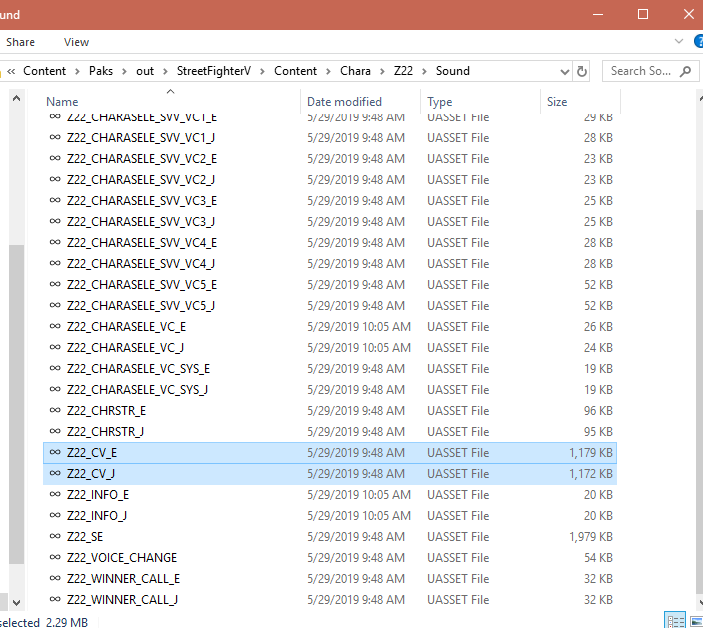This screenshot has width=703, height=628.
Task: Click the file icon beside Z22_WINNER_CALL_J
Action: click(x=55, y=599)
